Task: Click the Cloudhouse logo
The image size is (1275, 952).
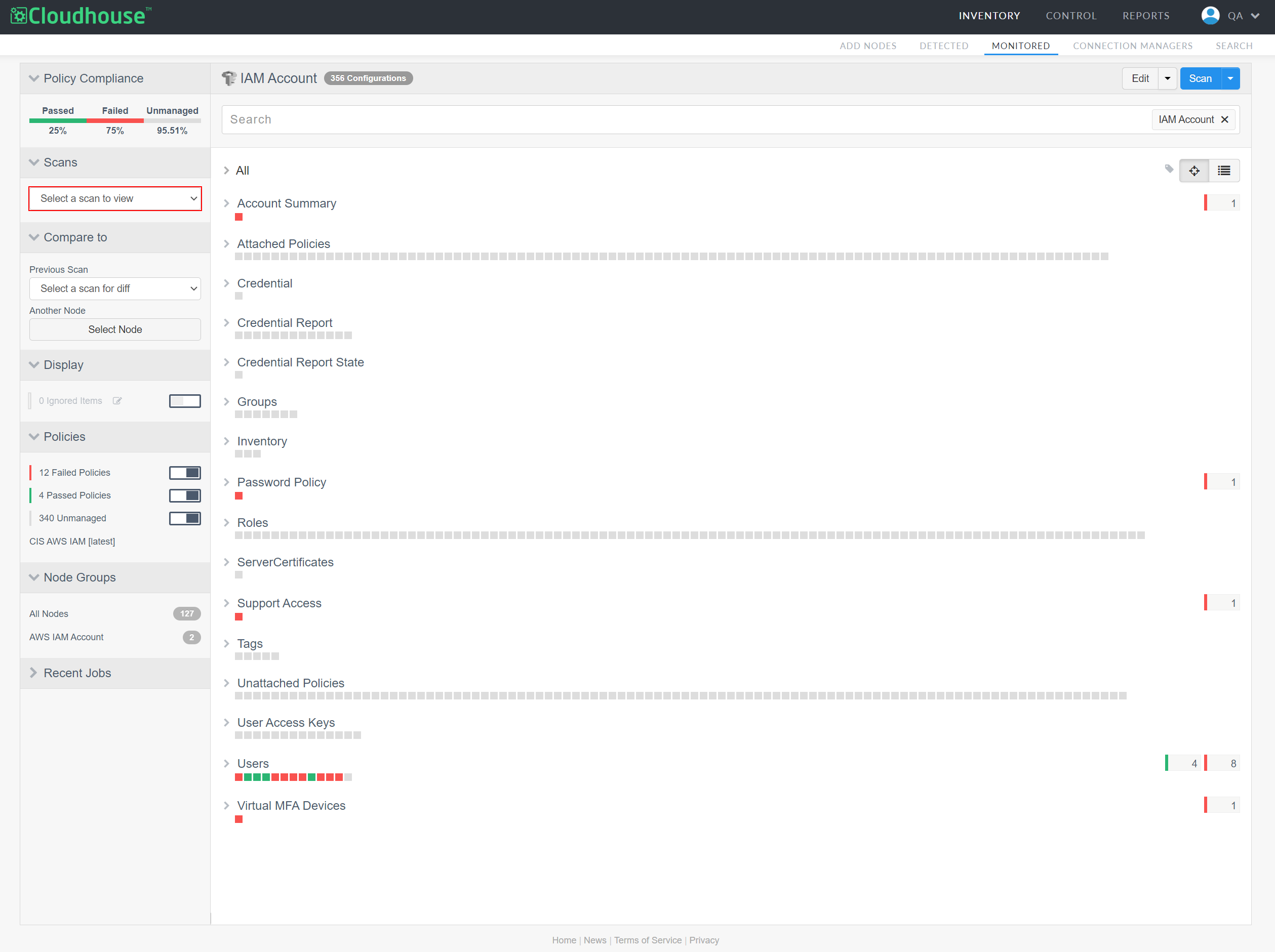Action: click(81, 16)
